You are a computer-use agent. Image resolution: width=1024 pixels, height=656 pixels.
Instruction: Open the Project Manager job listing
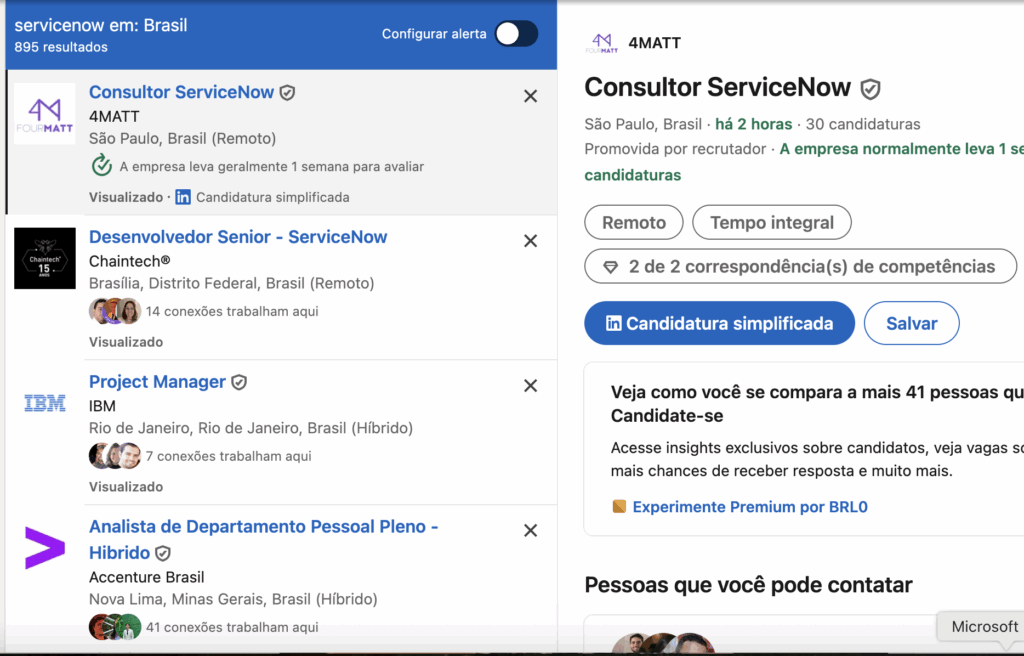pos(157,382)
